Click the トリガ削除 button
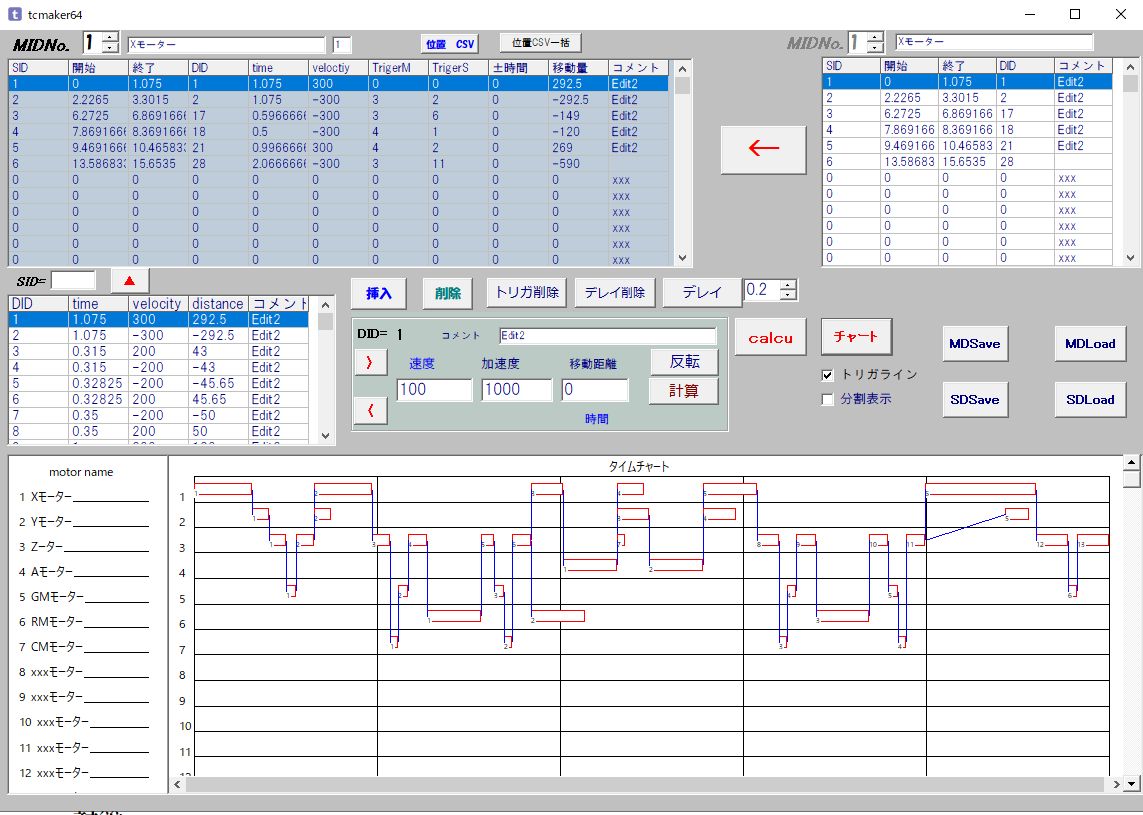 [527, 292]
